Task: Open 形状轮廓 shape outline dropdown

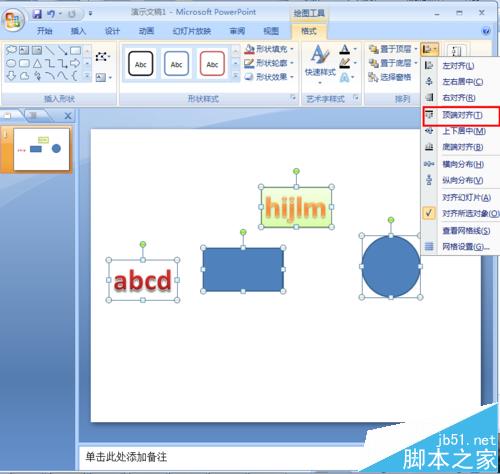Action: [x=269, y=63]
